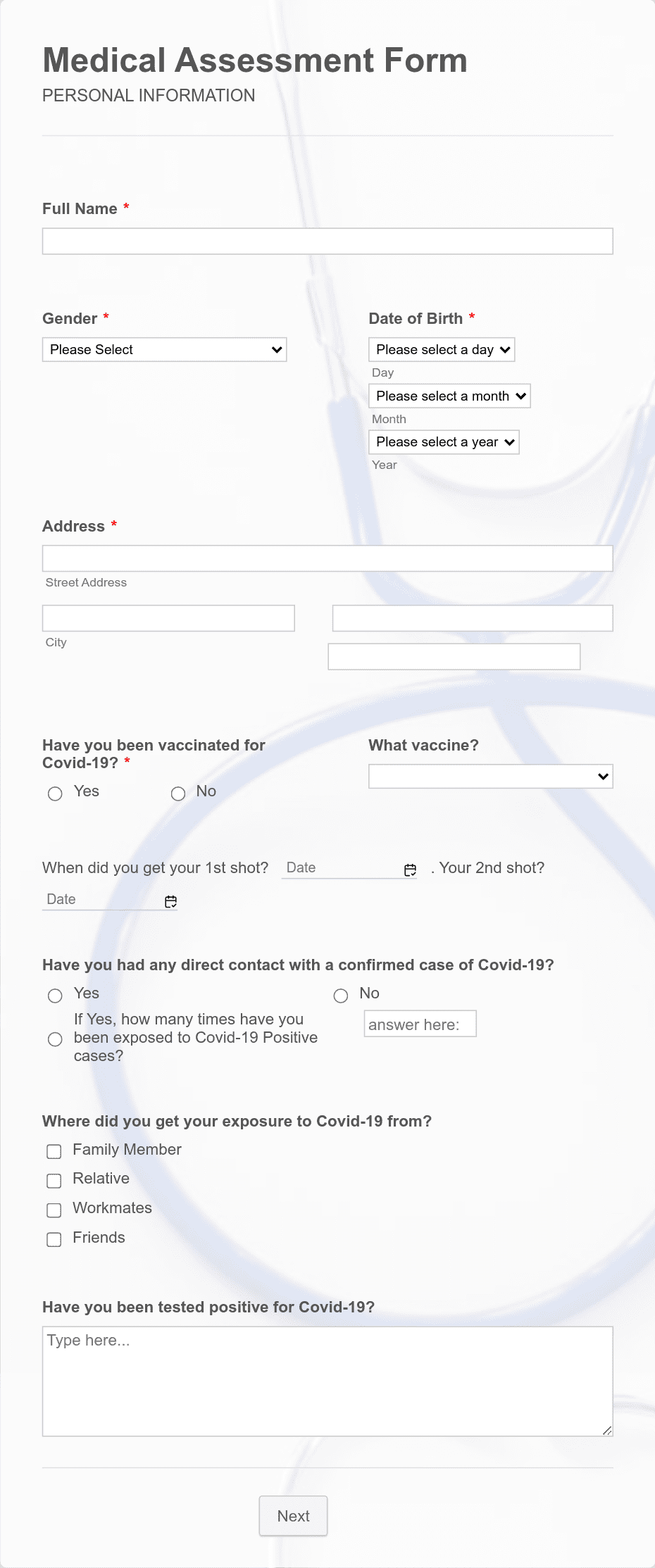This screenshot has width=655, height=1568.
Task: Focus the tested positive text area
Action: pyautogui.click(x=327, y=1381)
